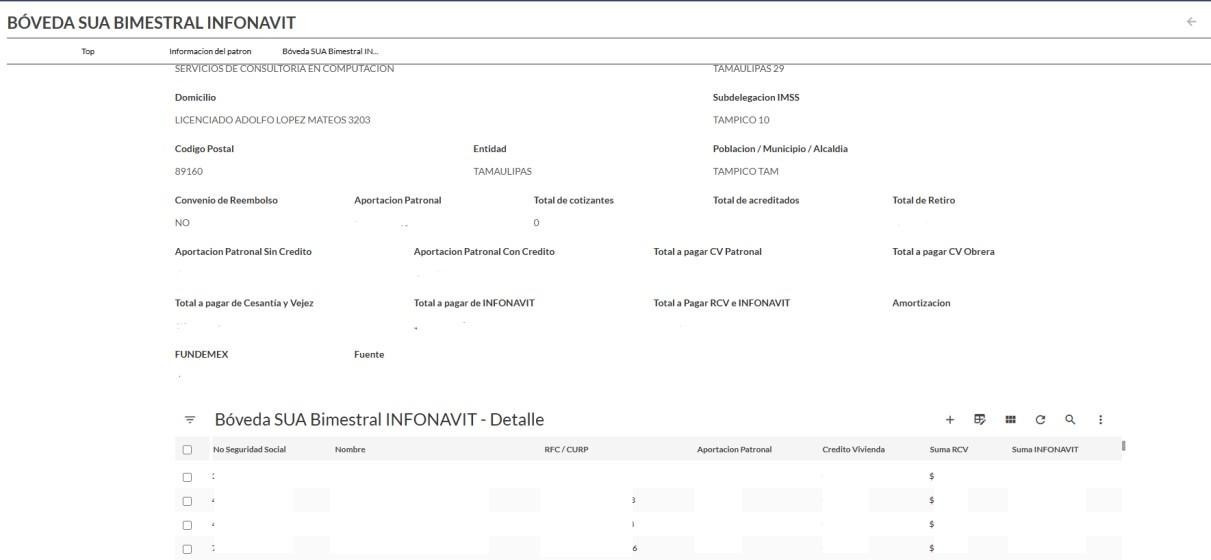
Task: Click the postal code value 89160
Action: pyautogui.click(x=189, y=171)
